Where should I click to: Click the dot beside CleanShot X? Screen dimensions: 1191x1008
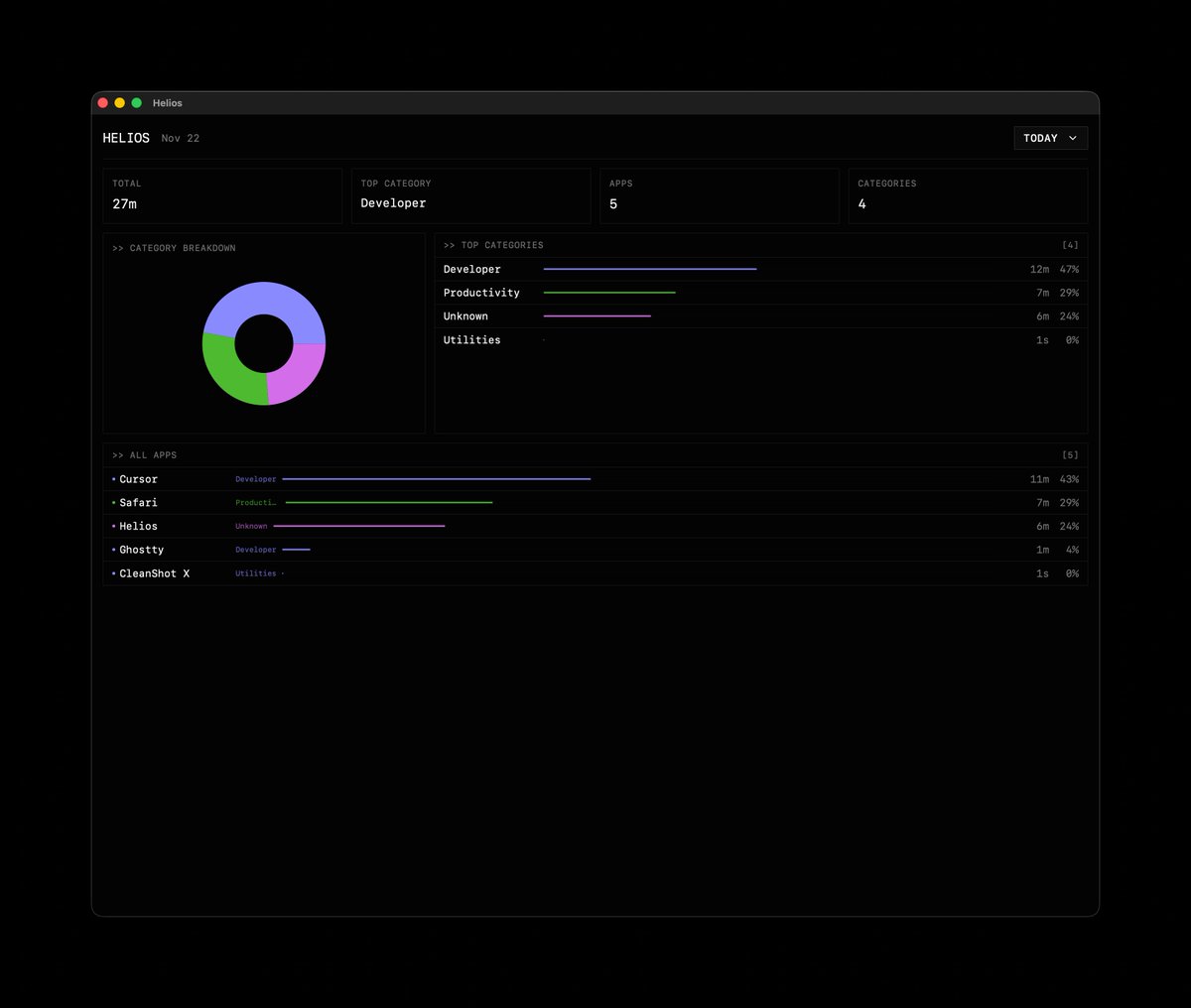112,573
